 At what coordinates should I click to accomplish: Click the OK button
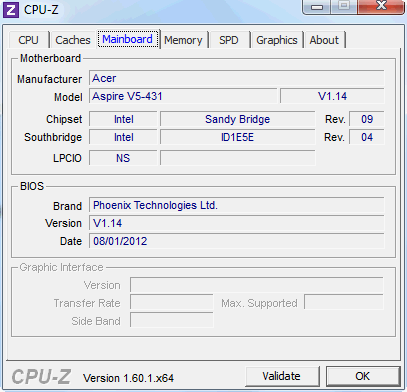[x=363, y=376]
